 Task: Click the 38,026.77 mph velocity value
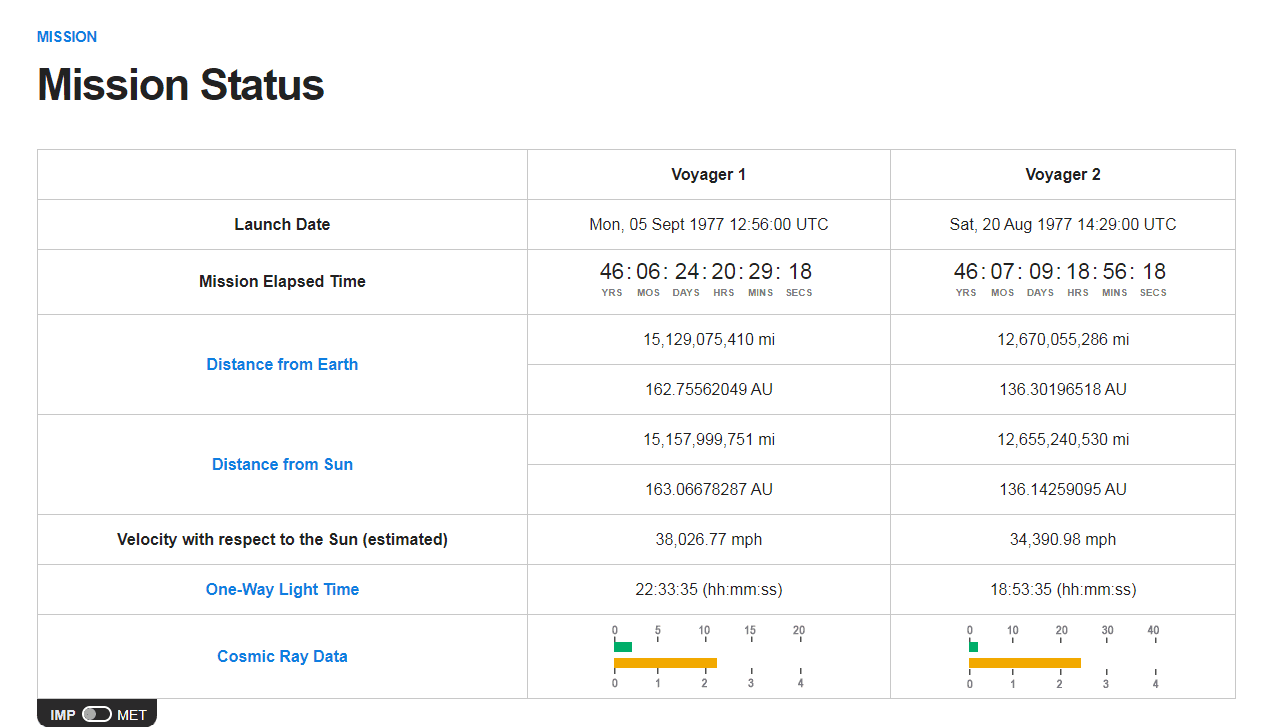708,539
